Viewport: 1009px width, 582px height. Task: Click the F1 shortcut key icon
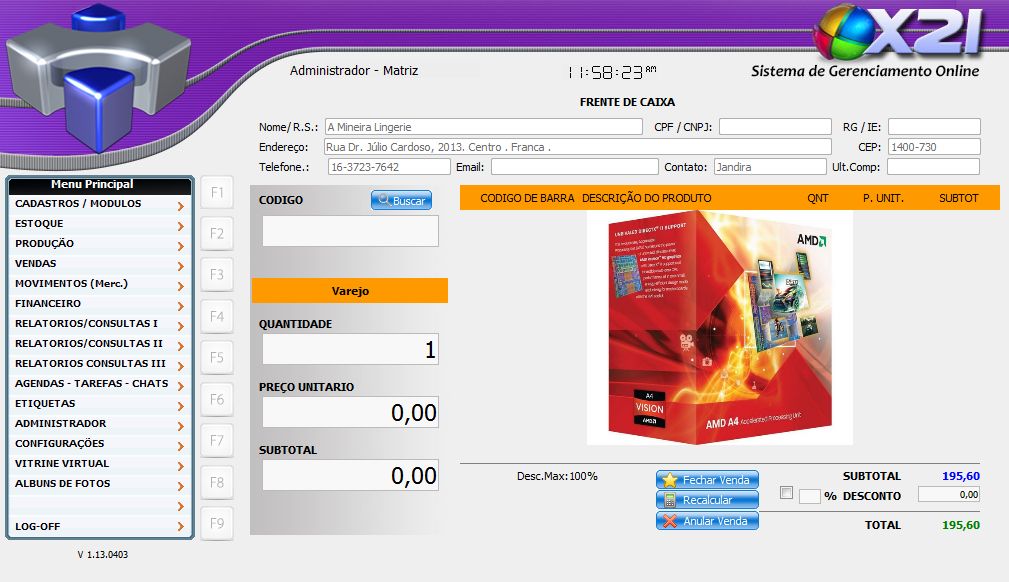click(x=216, y=192)
